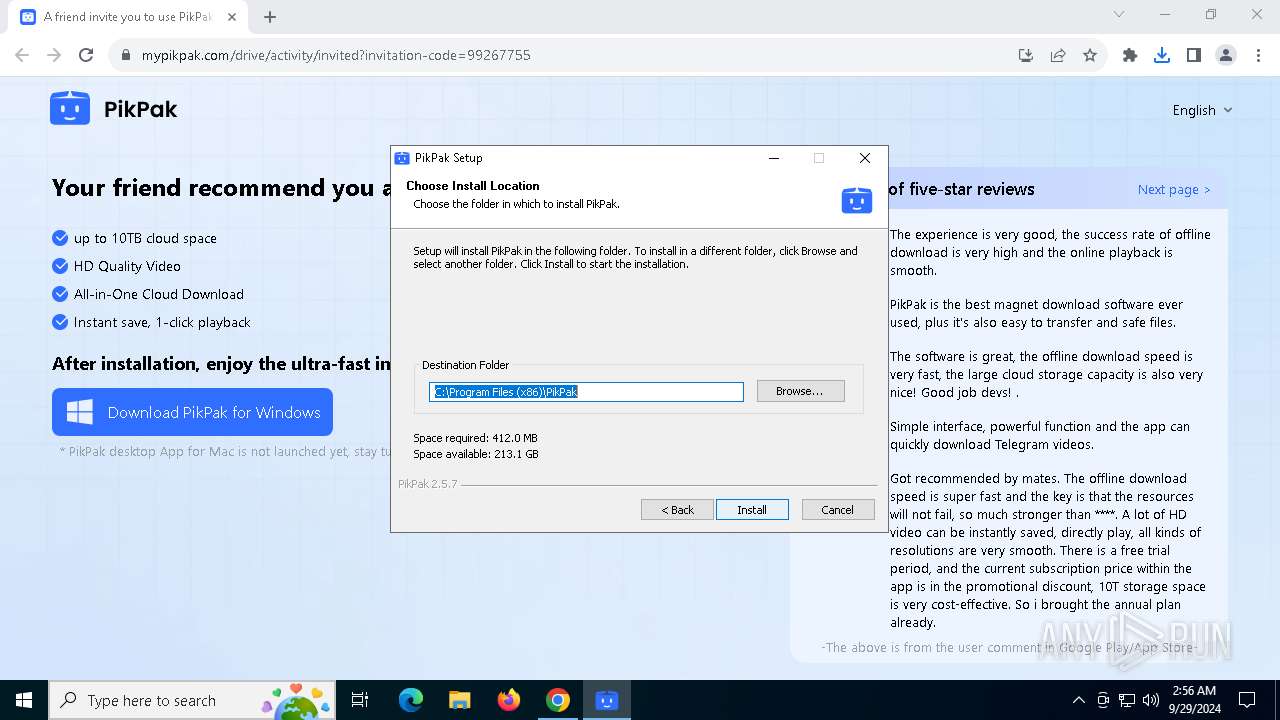
Task: Open the Windows Start menu
Action: 24,700
